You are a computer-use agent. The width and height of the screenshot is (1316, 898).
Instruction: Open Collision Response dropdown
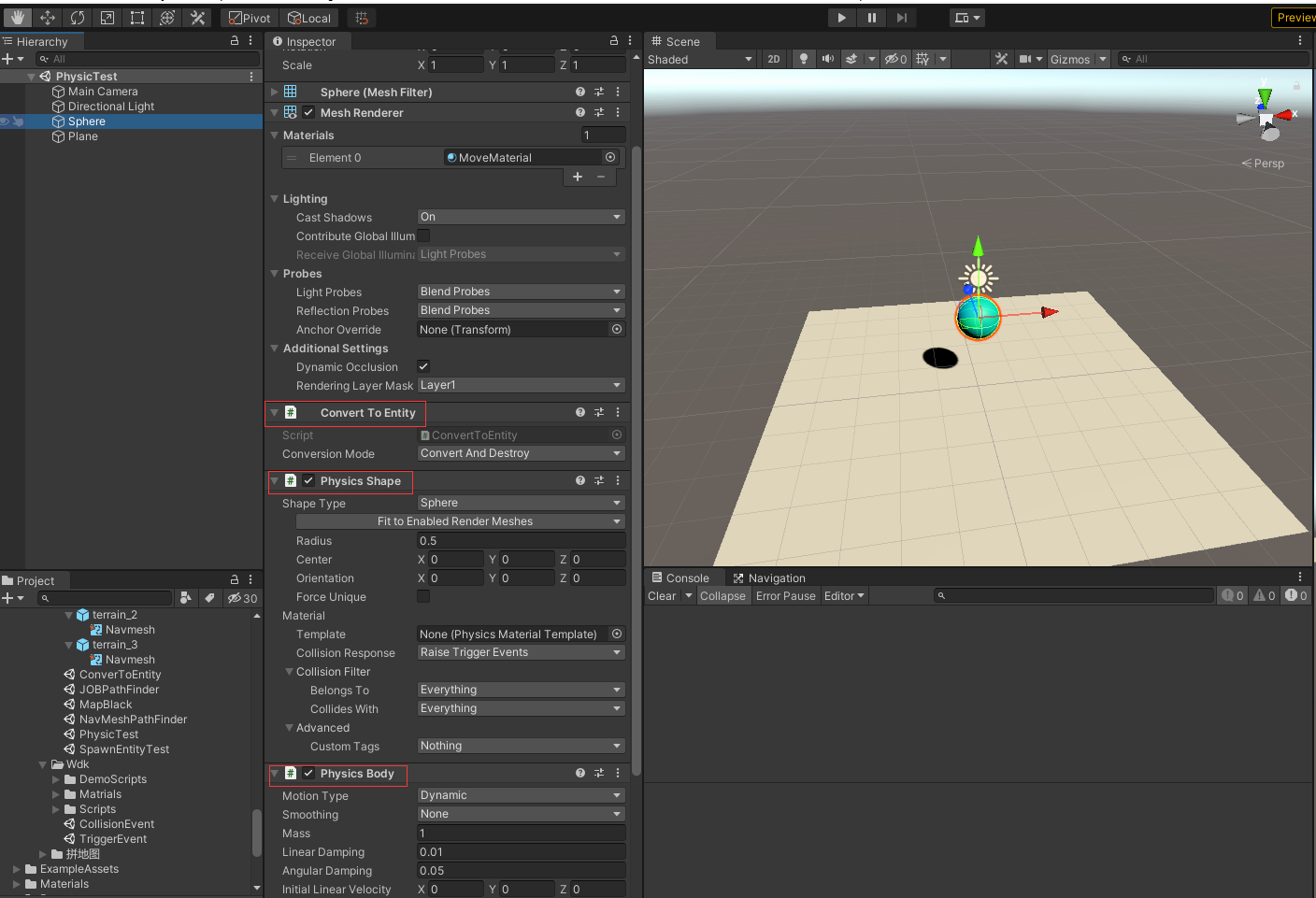522,652
